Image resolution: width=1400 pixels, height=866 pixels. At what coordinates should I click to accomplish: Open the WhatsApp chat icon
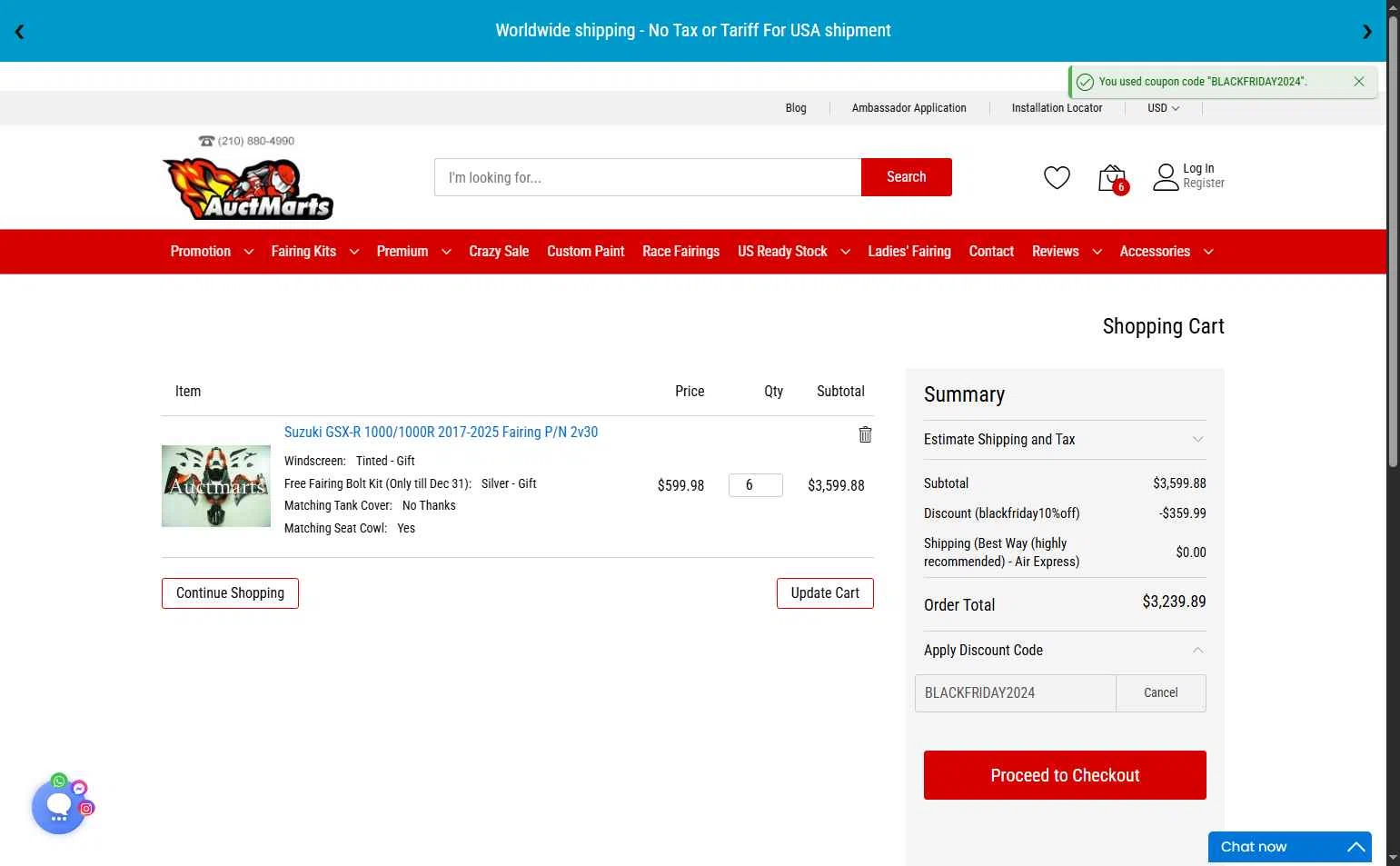pos(59,781)
